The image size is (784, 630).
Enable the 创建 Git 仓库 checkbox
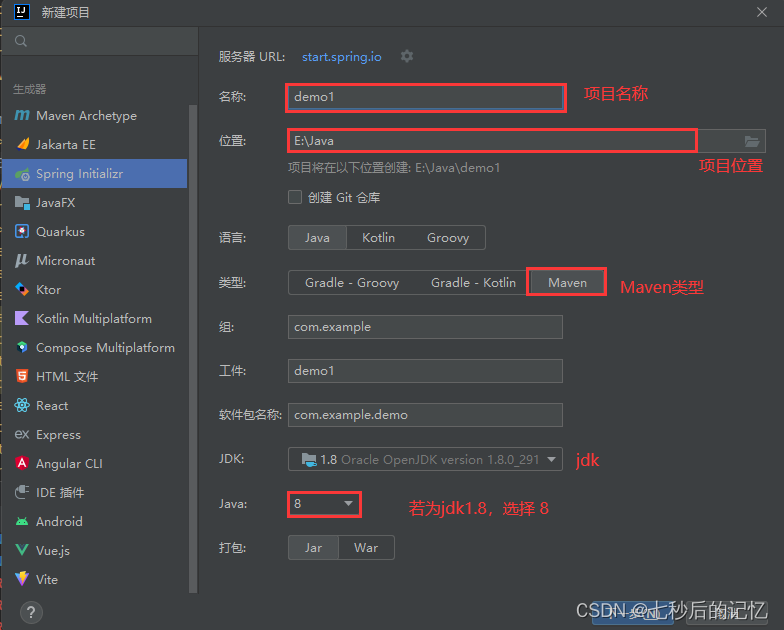[295, 197]
